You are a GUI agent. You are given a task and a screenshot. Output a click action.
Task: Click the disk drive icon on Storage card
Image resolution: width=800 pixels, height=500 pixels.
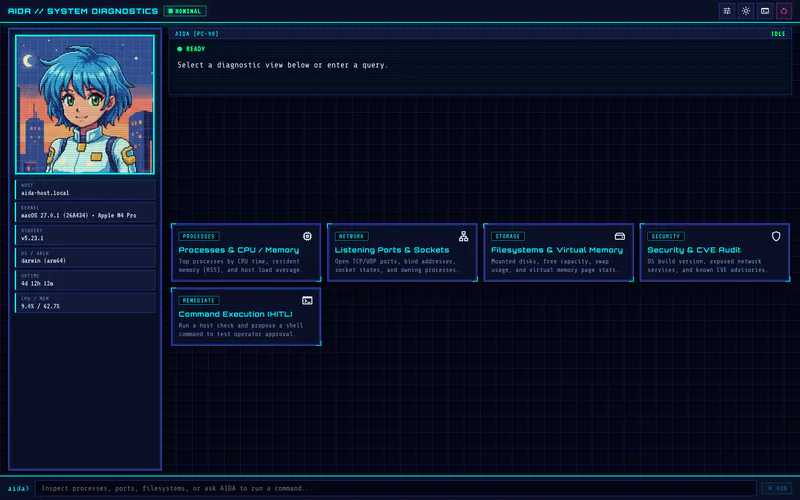point(619,236)
